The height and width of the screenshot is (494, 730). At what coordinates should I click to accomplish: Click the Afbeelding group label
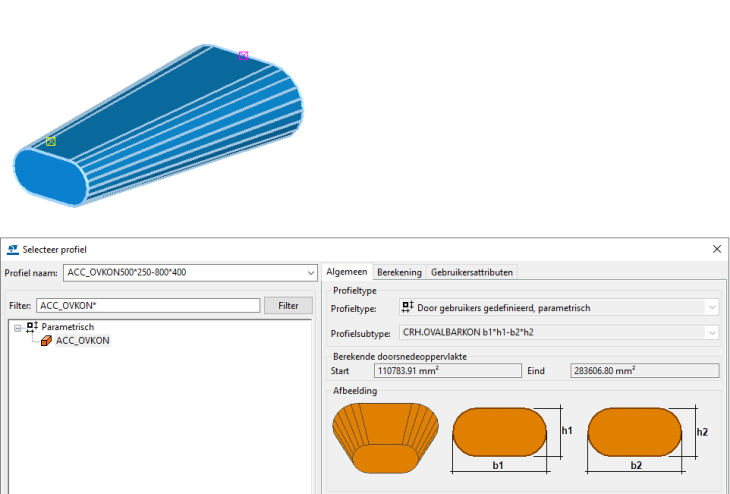point(355,391)
